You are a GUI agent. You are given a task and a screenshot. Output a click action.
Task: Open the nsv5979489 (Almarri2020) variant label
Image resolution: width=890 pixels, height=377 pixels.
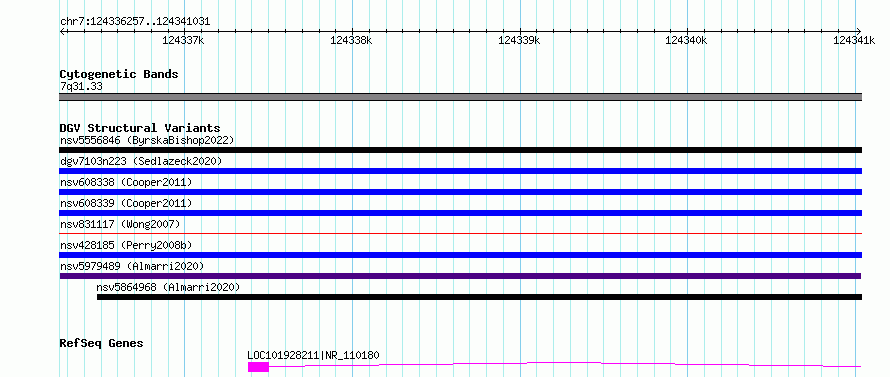click(132, 266)
